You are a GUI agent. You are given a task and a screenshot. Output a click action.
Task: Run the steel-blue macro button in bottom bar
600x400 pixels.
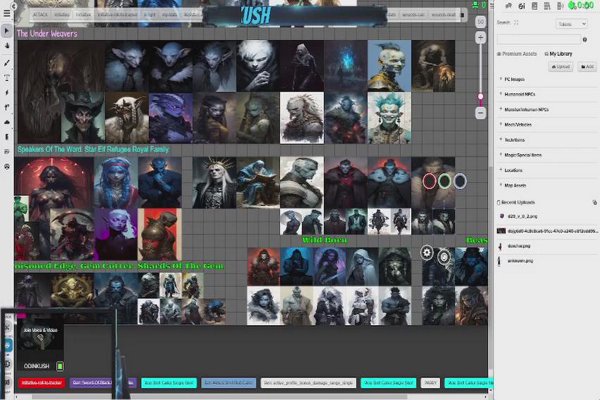pyautogui.click(x=228, y=382)
